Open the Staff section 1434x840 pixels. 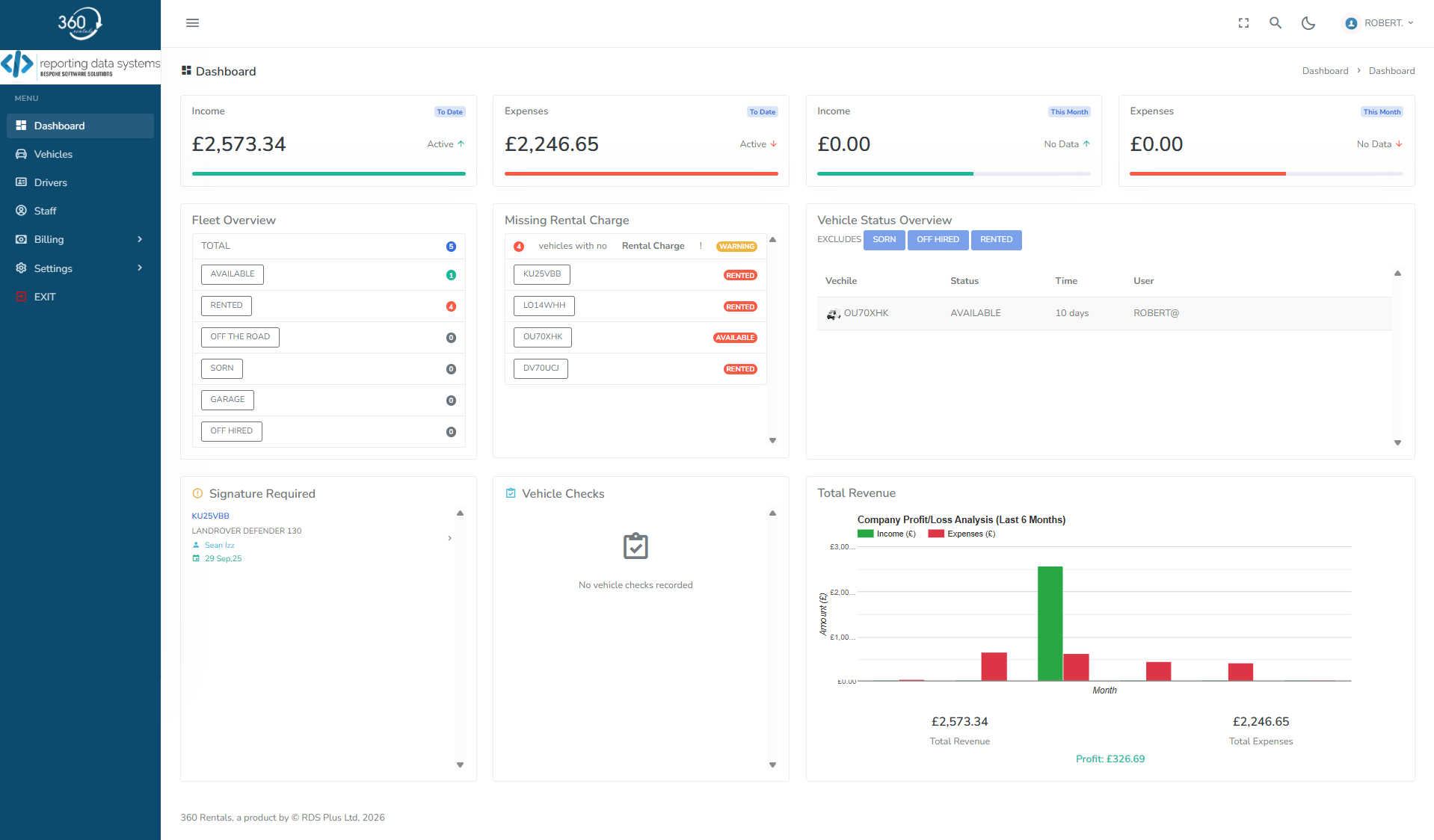tap(45, 211)
